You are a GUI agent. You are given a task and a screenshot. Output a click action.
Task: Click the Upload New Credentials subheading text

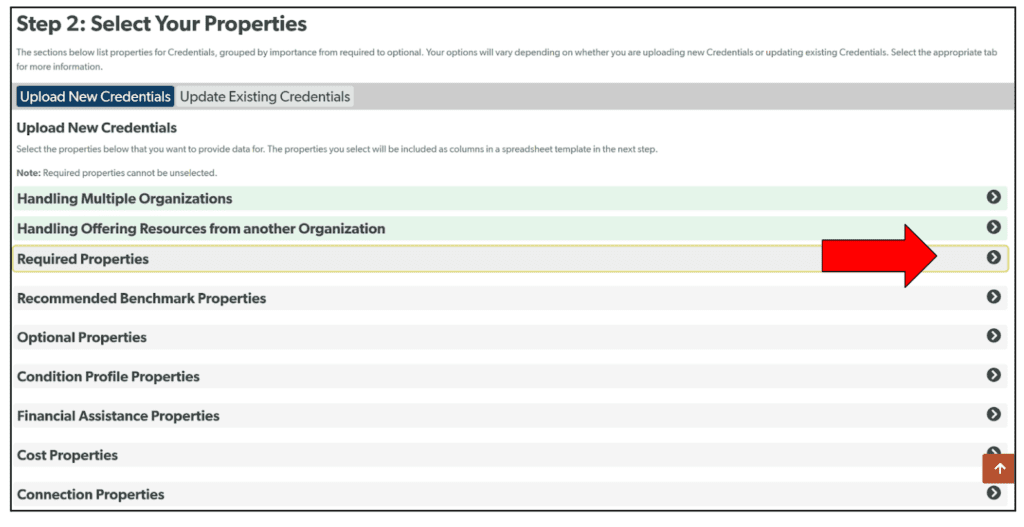point(97,128)
